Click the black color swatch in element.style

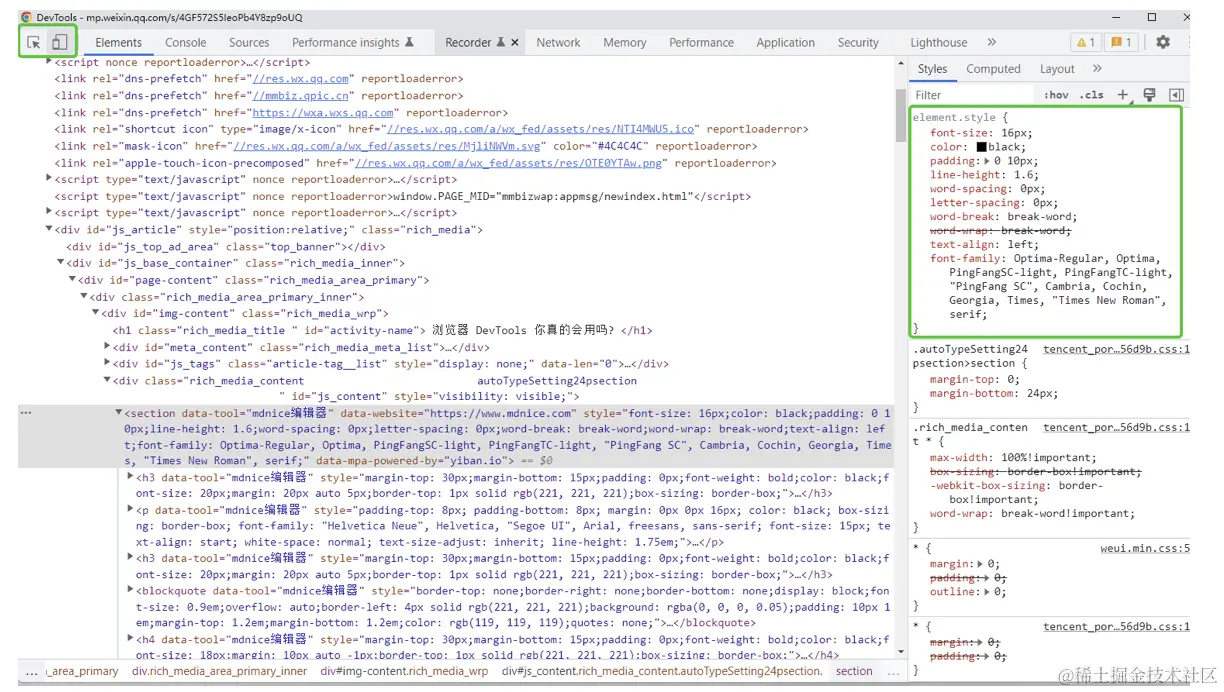coord(982,147)
